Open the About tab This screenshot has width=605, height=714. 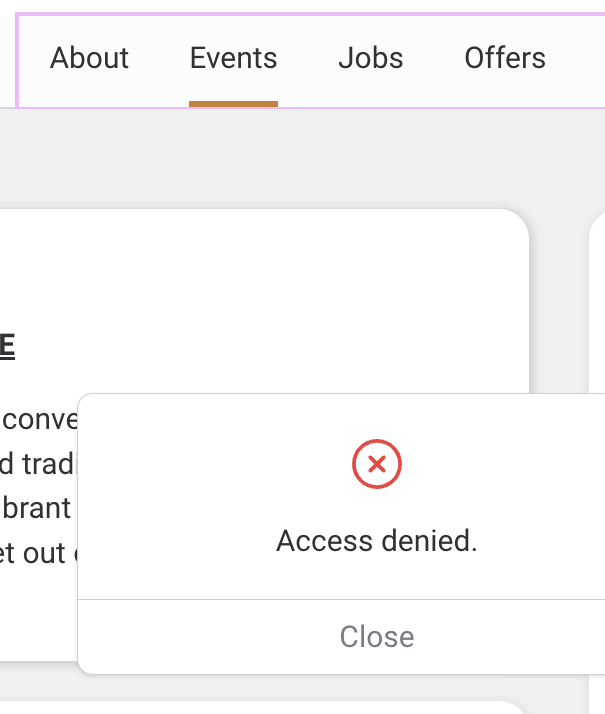[x=90, y=58]
